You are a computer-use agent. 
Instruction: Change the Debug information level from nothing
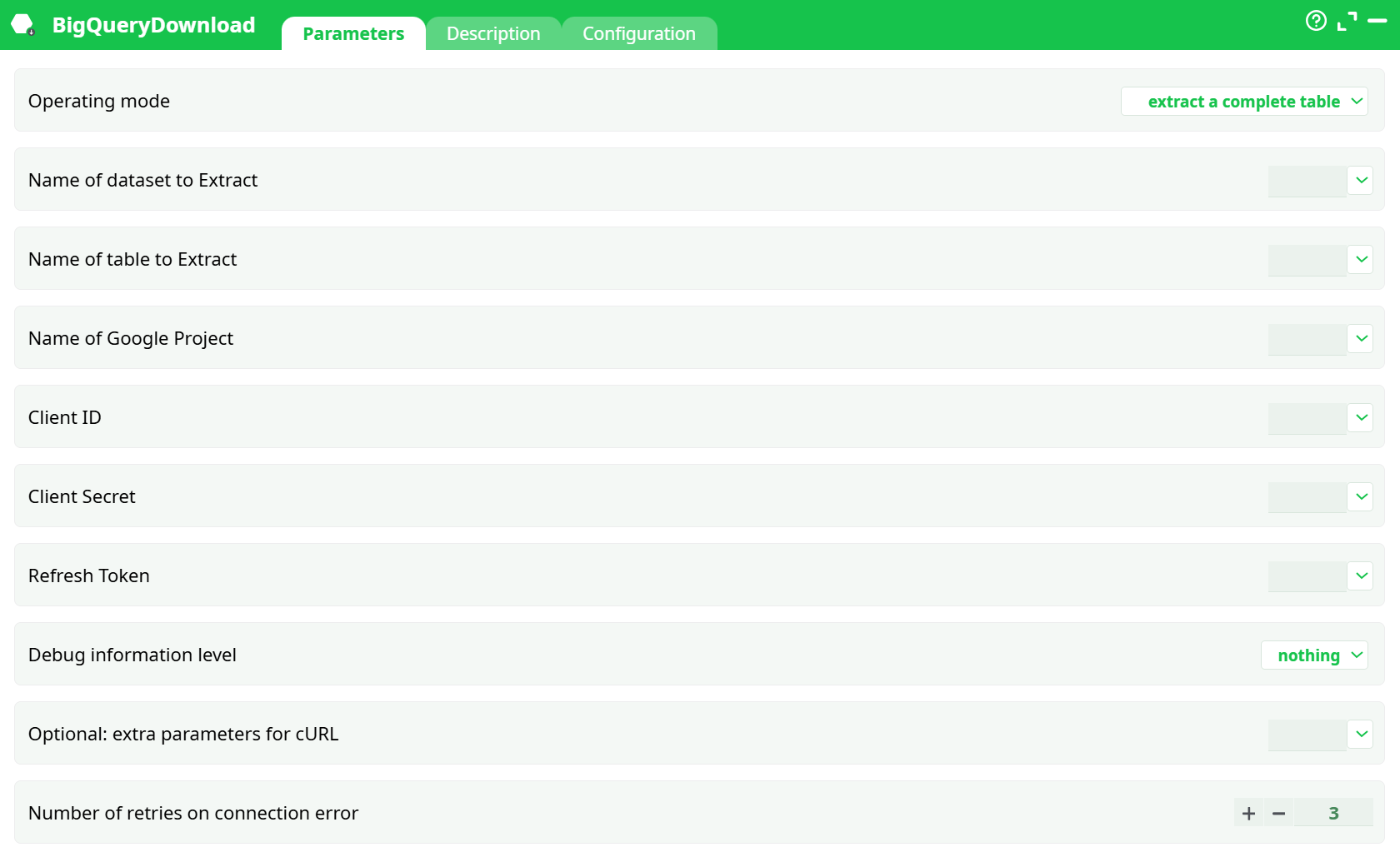pos(1314,655)
